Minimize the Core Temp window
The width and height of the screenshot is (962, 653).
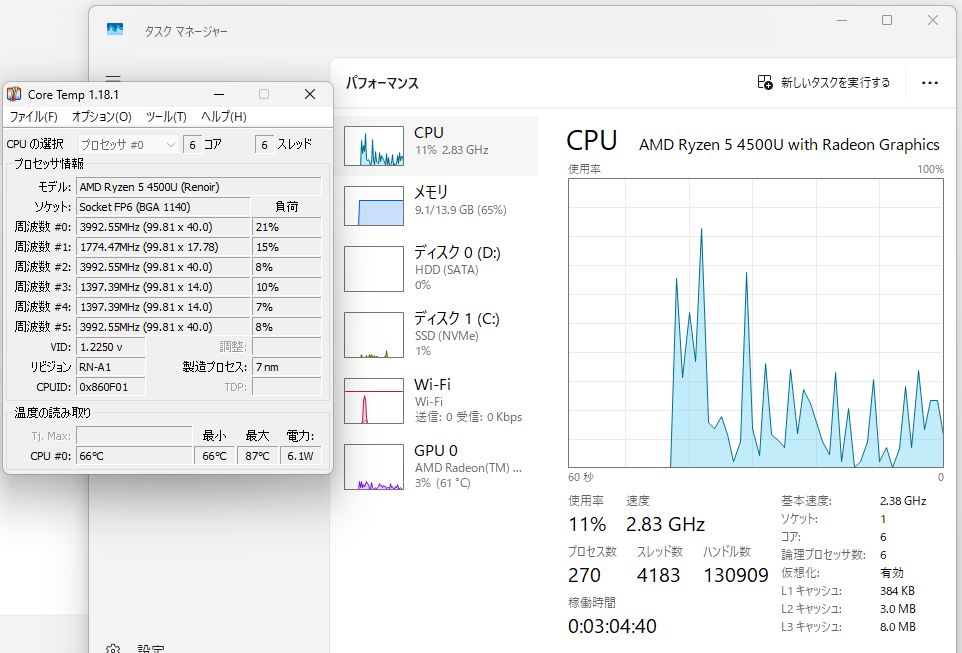[x=219, y=94]
